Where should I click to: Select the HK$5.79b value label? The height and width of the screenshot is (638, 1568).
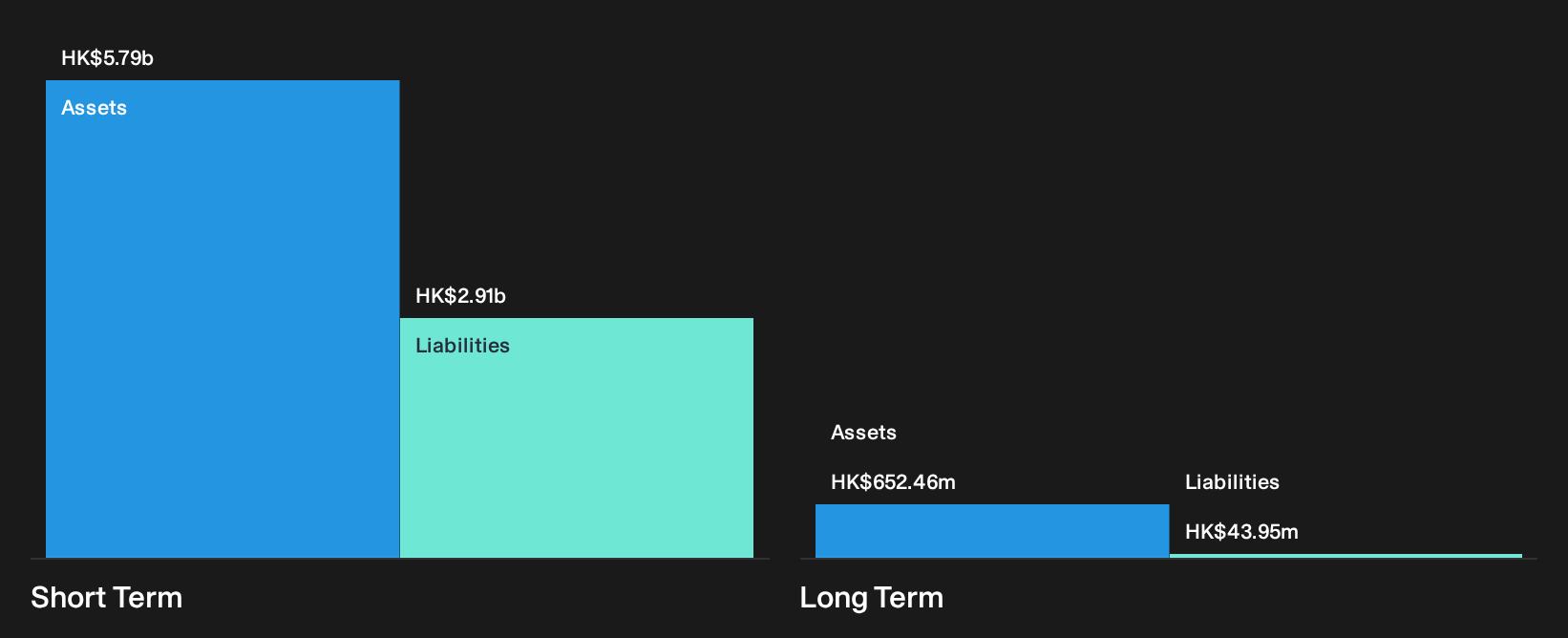[x=107, y=58]
